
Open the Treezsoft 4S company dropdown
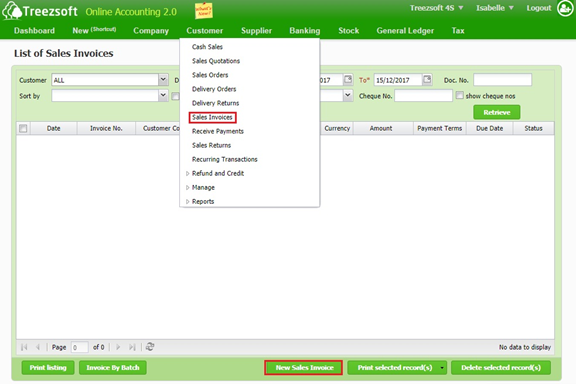[x=436, y=8]
